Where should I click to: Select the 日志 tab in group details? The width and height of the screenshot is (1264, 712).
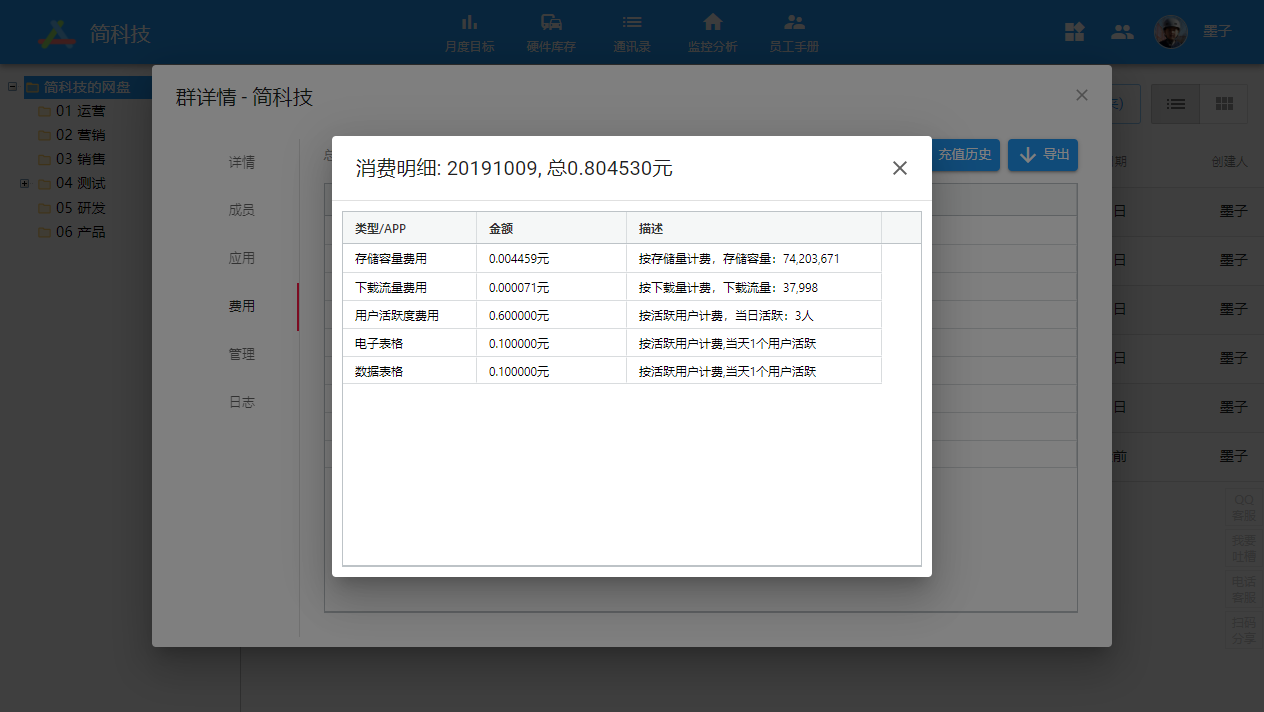[x=241, y=402]
